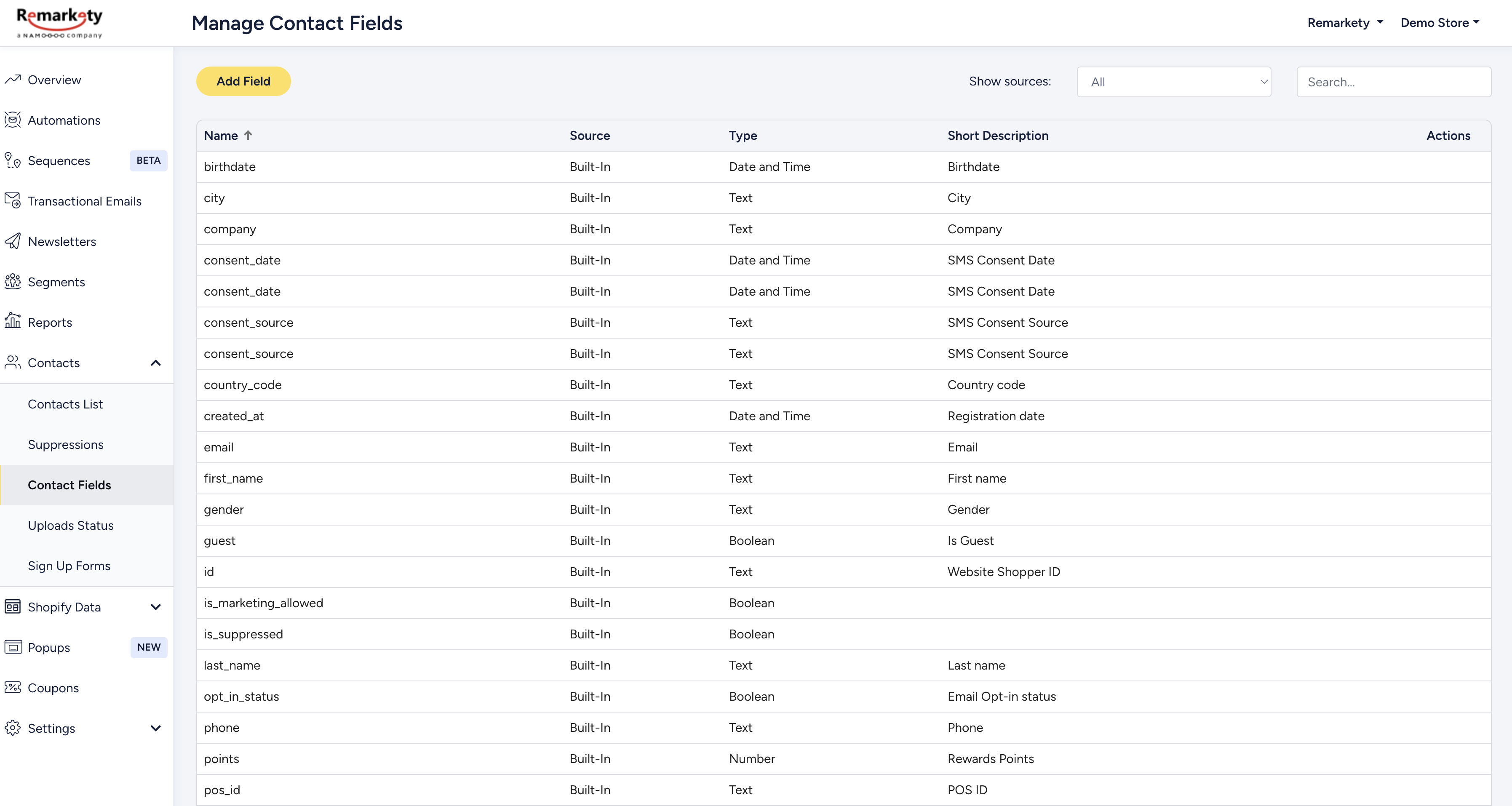The image size is (1512, 806).
Task: Click the Name column sort arrow
Action: (x=248, y=135)
